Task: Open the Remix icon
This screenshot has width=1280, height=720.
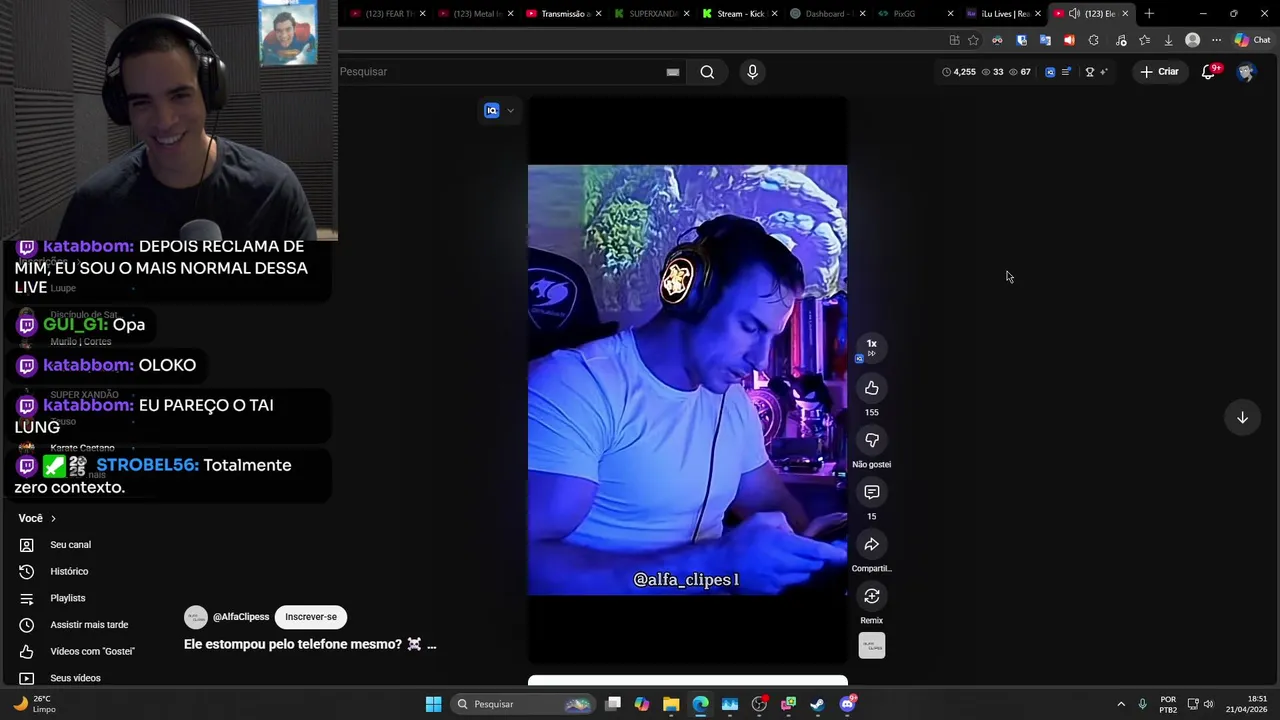Action: 871,596
